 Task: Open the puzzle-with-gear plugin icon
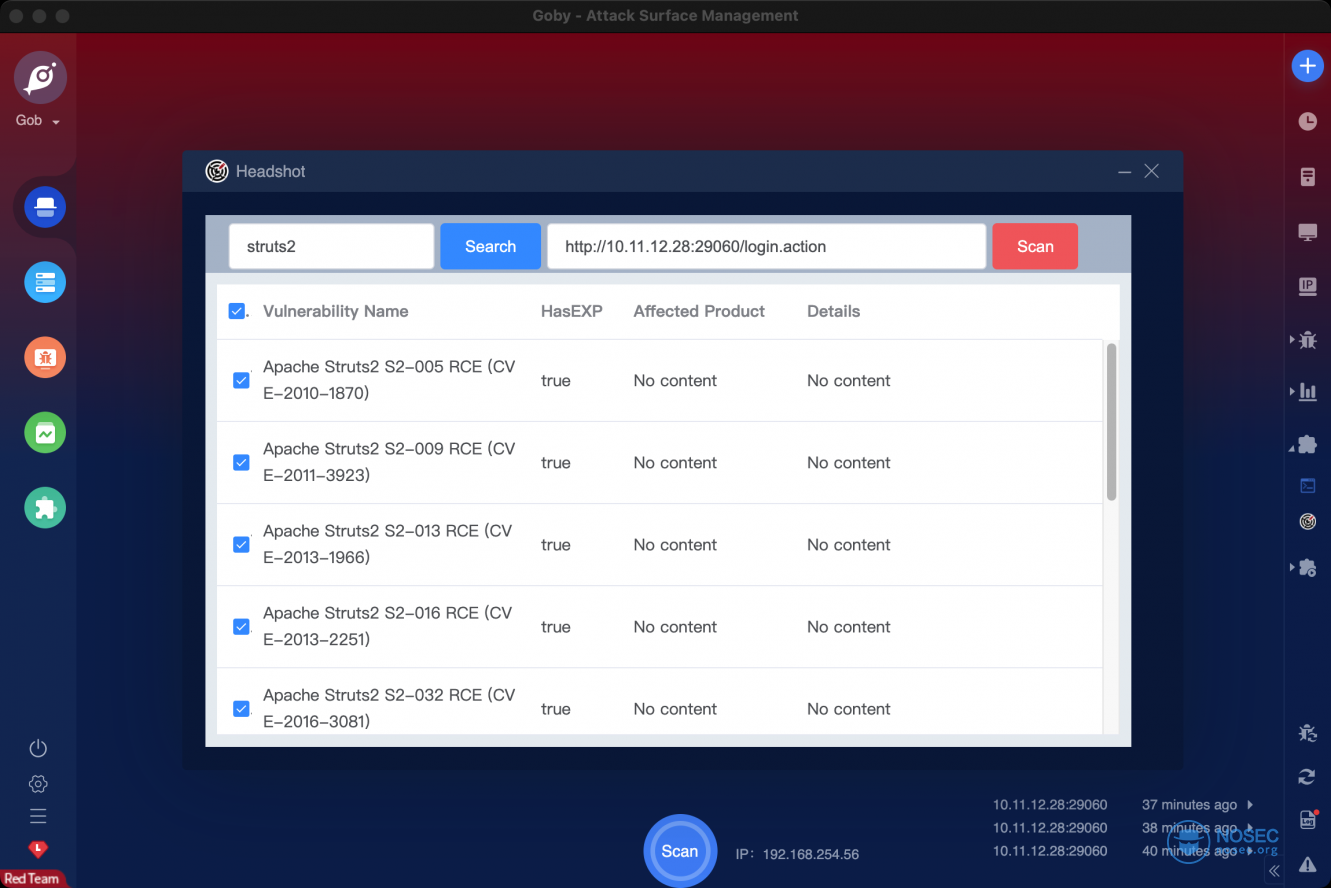(x=1307, y=568)
